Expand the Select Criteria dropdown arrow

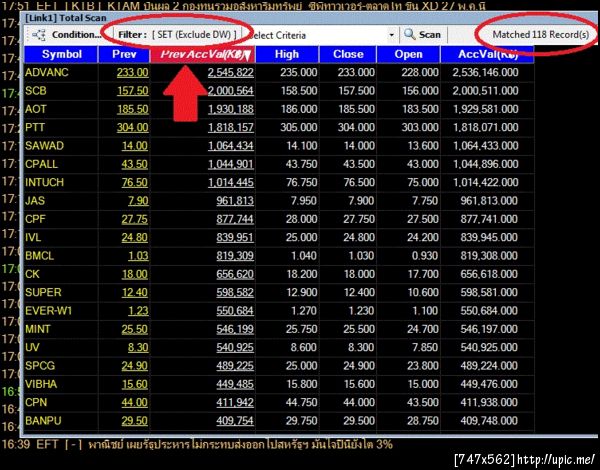click(391, 35)
